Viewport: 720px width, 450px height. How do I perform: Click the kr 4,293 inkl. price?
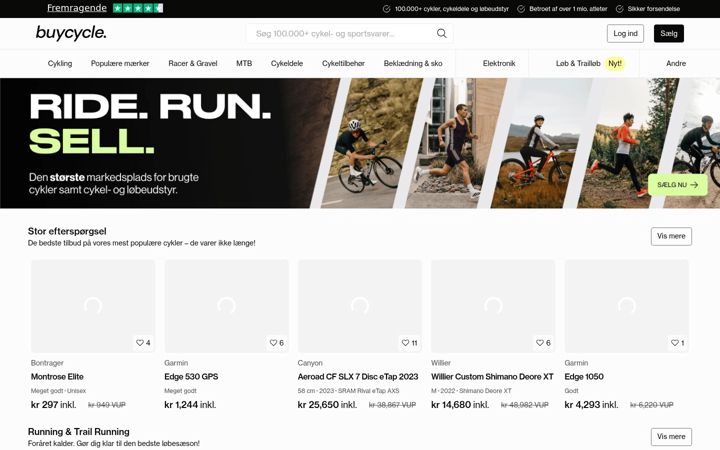(591, 405)
